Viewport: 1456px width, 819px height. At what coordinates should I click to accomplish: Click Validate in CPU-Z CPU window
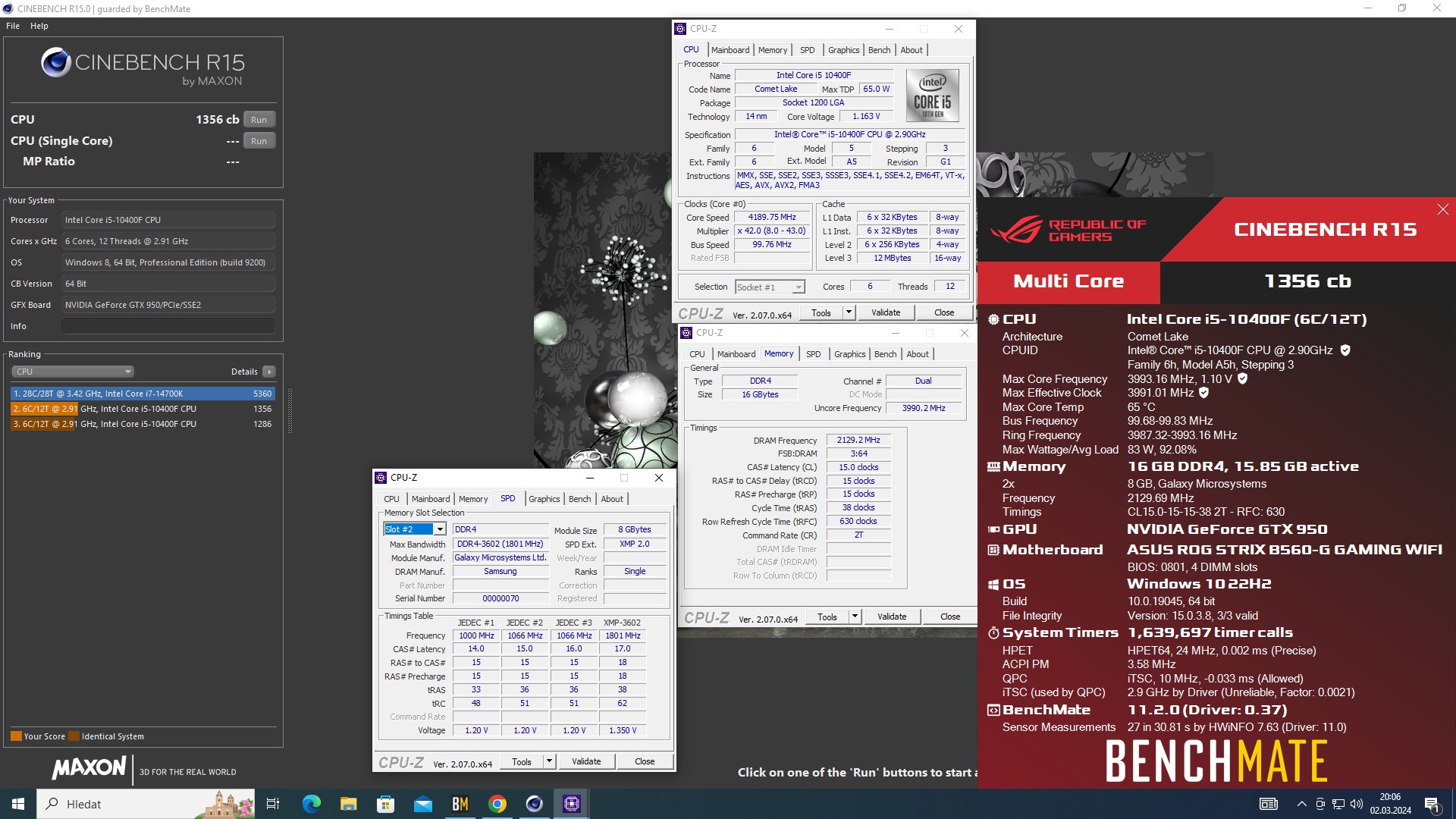(886, 312)
